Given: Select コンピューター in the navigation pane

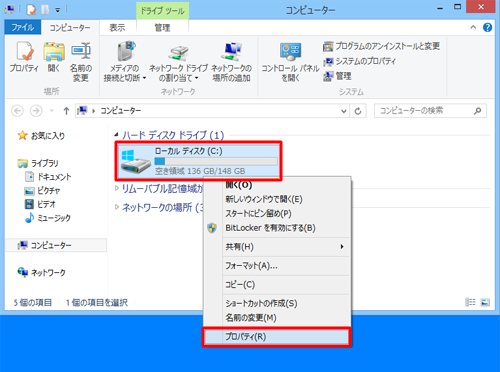Looking at the screenshot, I should click(x=56, y=245).
